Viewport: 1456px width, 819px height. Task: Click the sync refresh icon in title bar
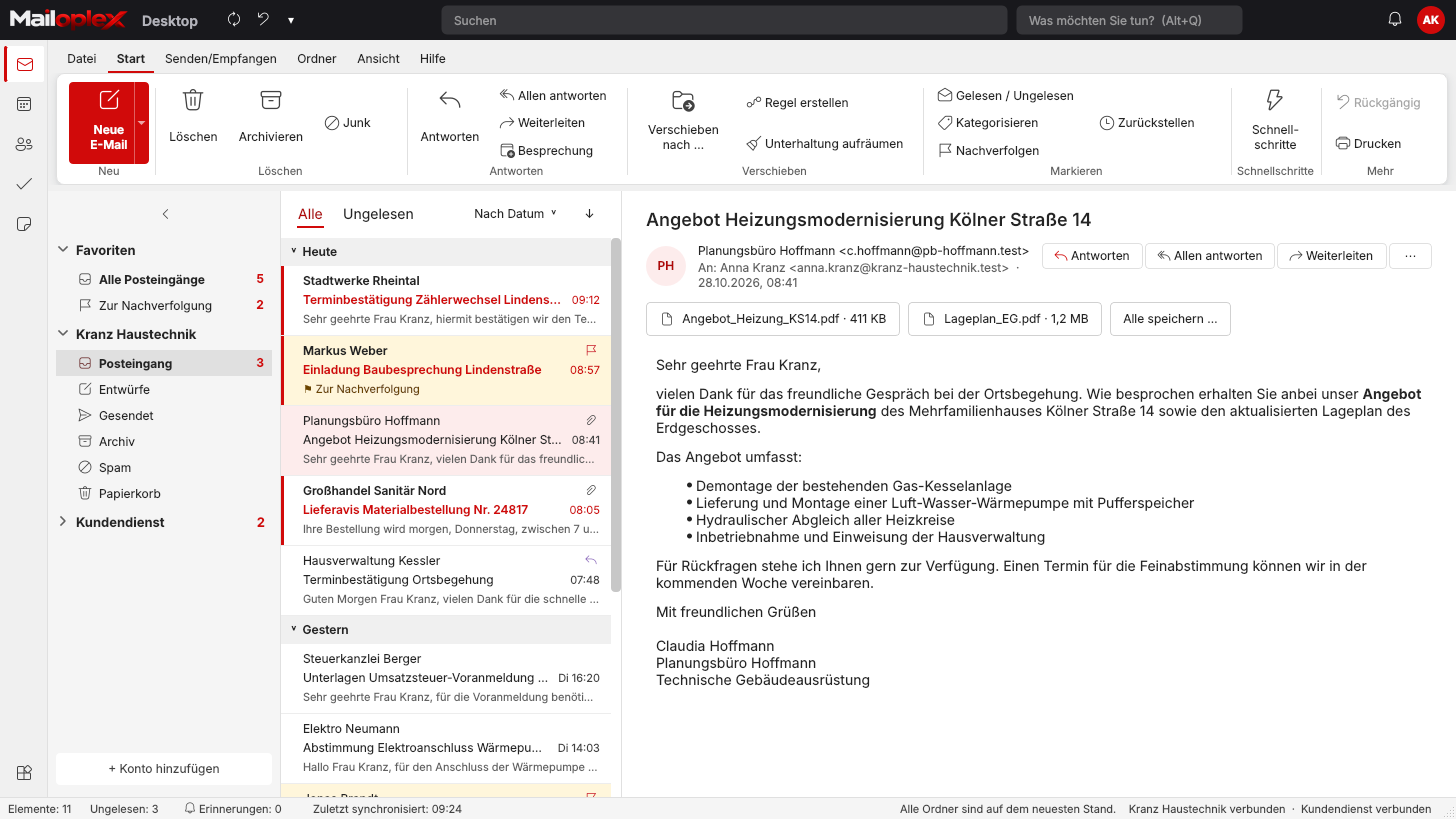234,20
